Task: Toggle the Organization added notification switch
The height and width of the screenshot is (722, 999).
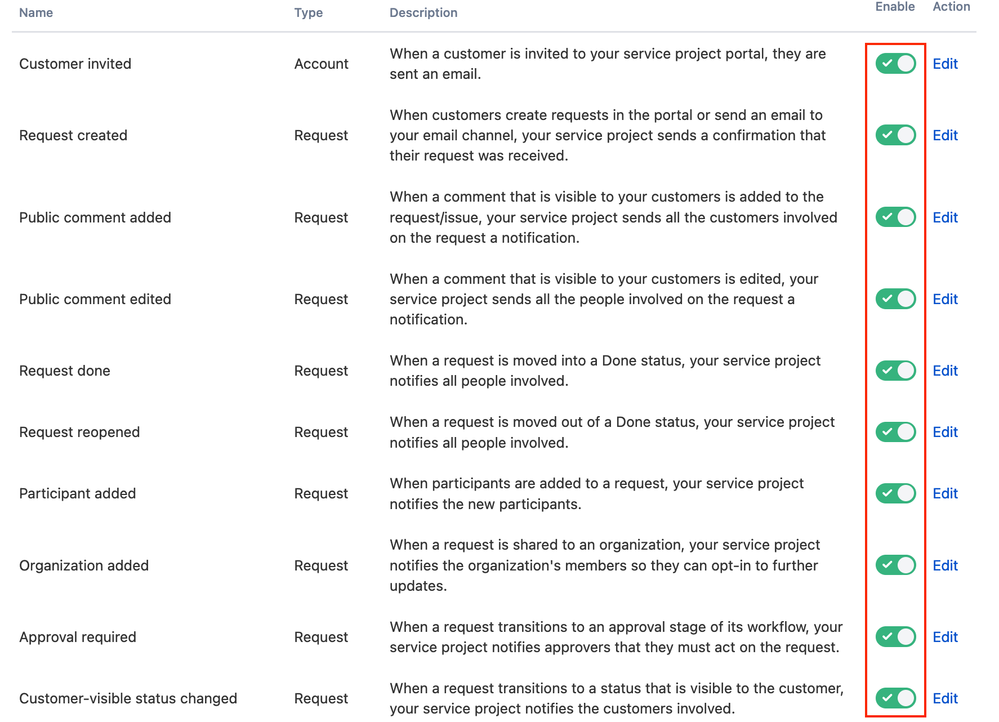Action: (895, 565)
